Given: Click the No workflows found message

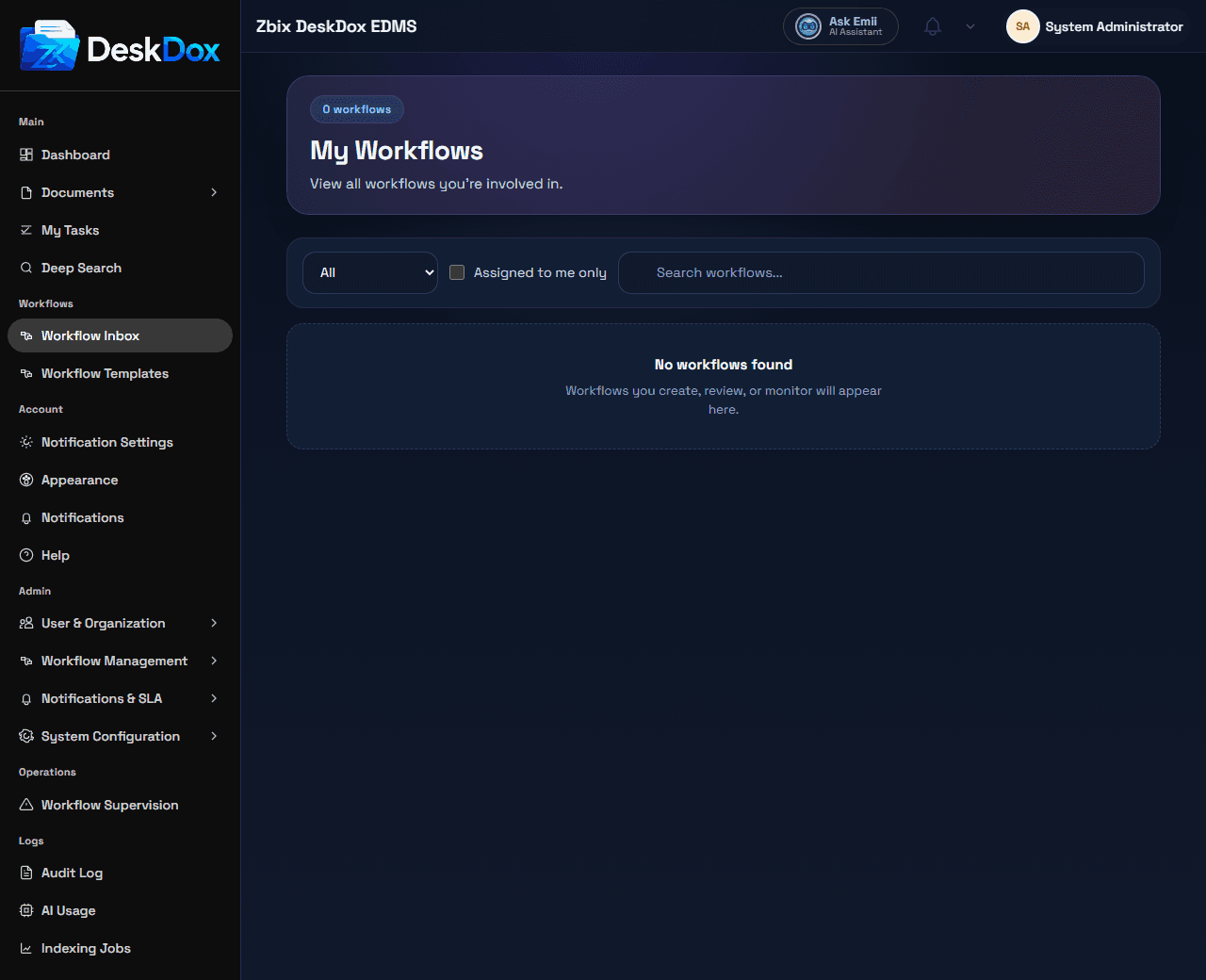Looking at the screenshot, I should pos(724,365).
